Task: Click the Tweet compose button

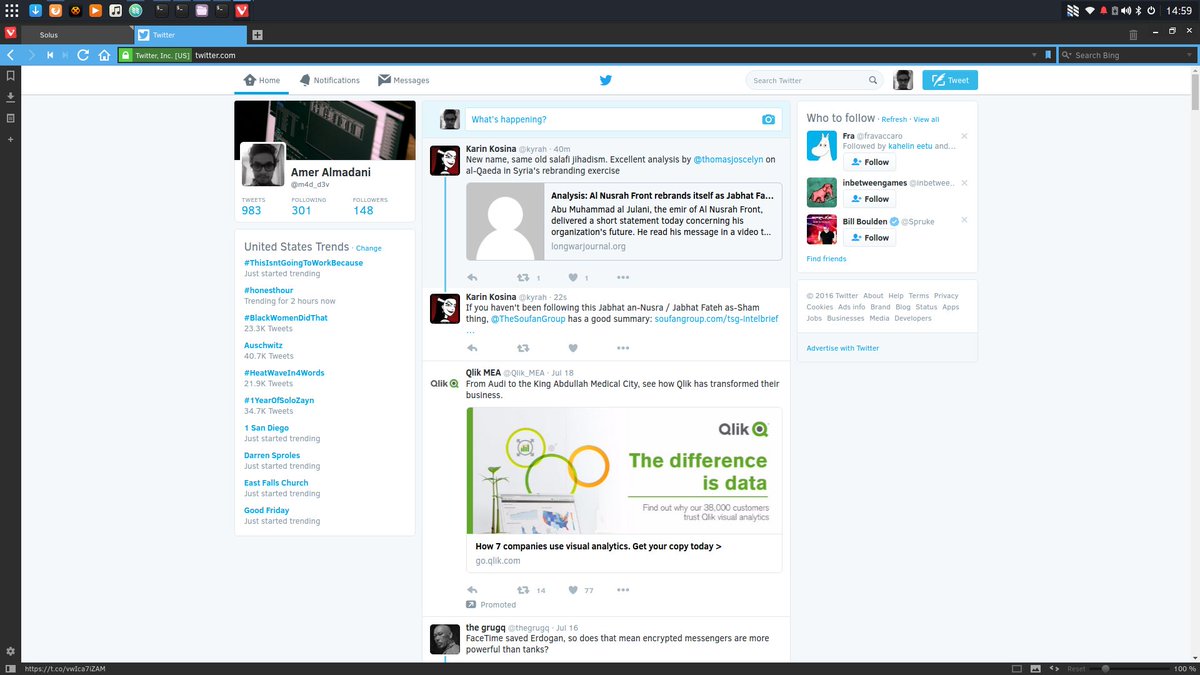Action: (x=950, y=81)
